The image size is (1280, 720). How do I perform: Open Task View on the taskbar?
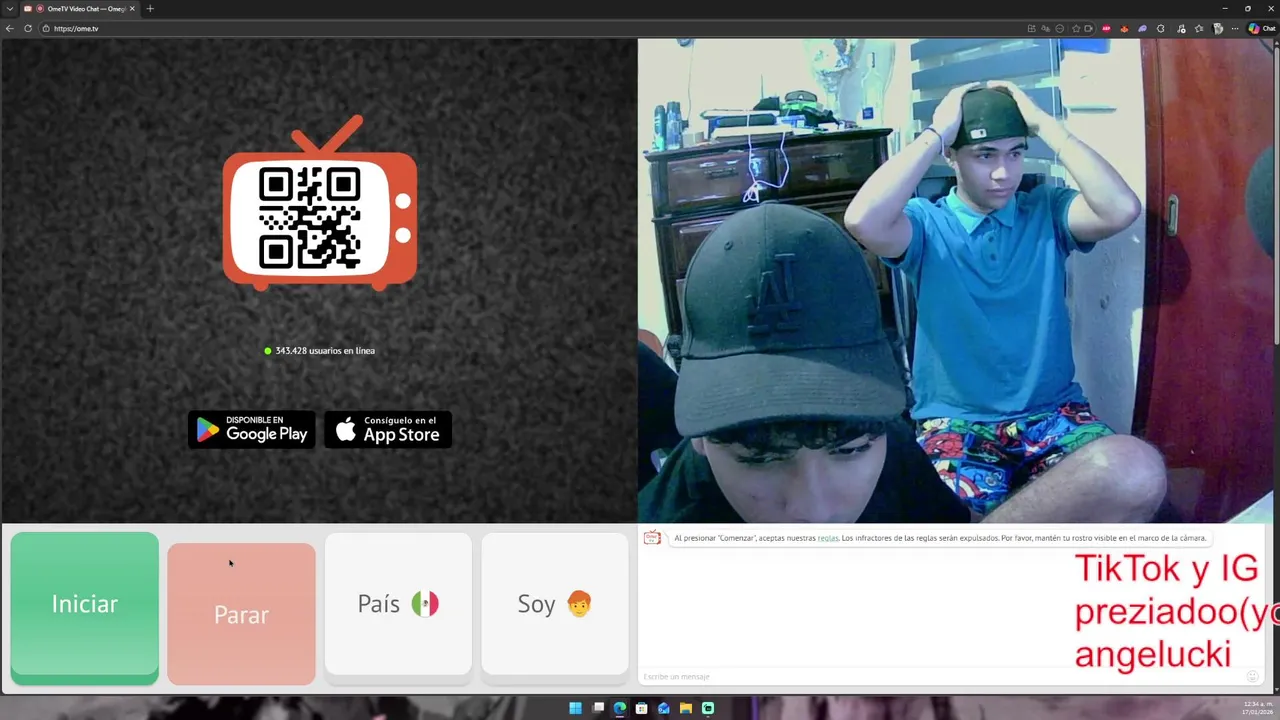[x=598, y=708]
